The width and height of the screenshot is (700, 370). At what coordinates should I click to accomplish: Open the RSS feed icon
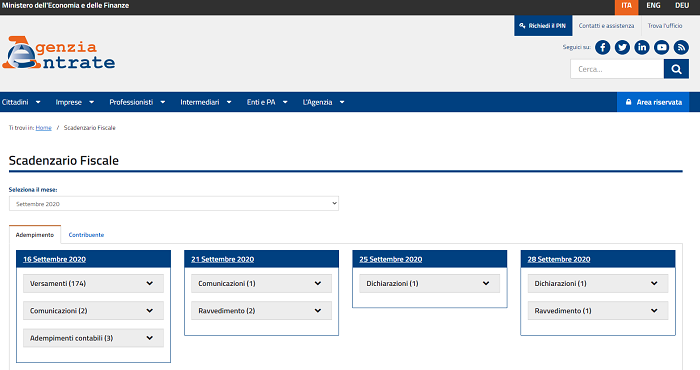click(681, 47)
